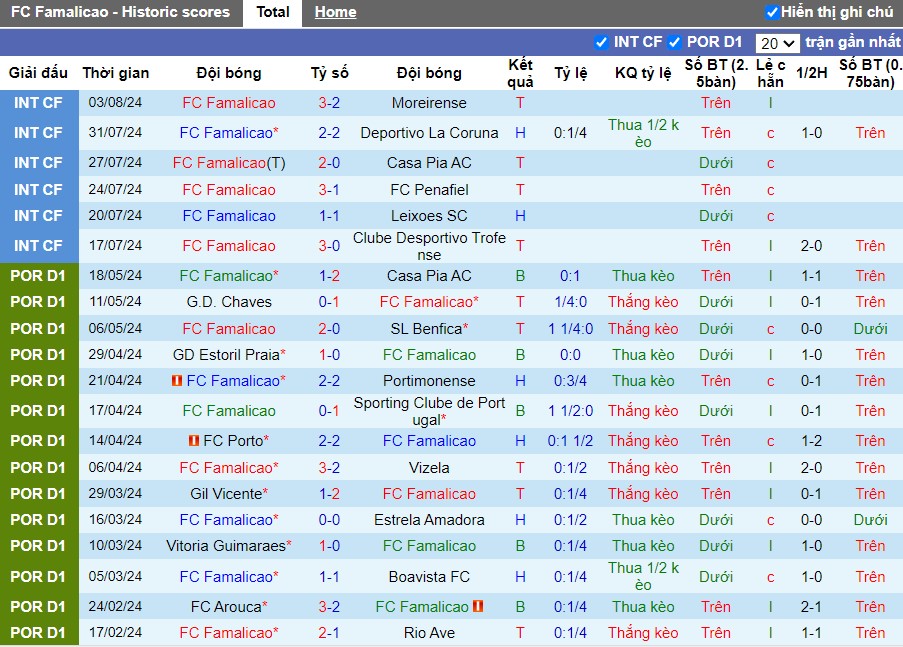
Task: Click Clube Desportivo Trofense team name
Action: [429, 246]
